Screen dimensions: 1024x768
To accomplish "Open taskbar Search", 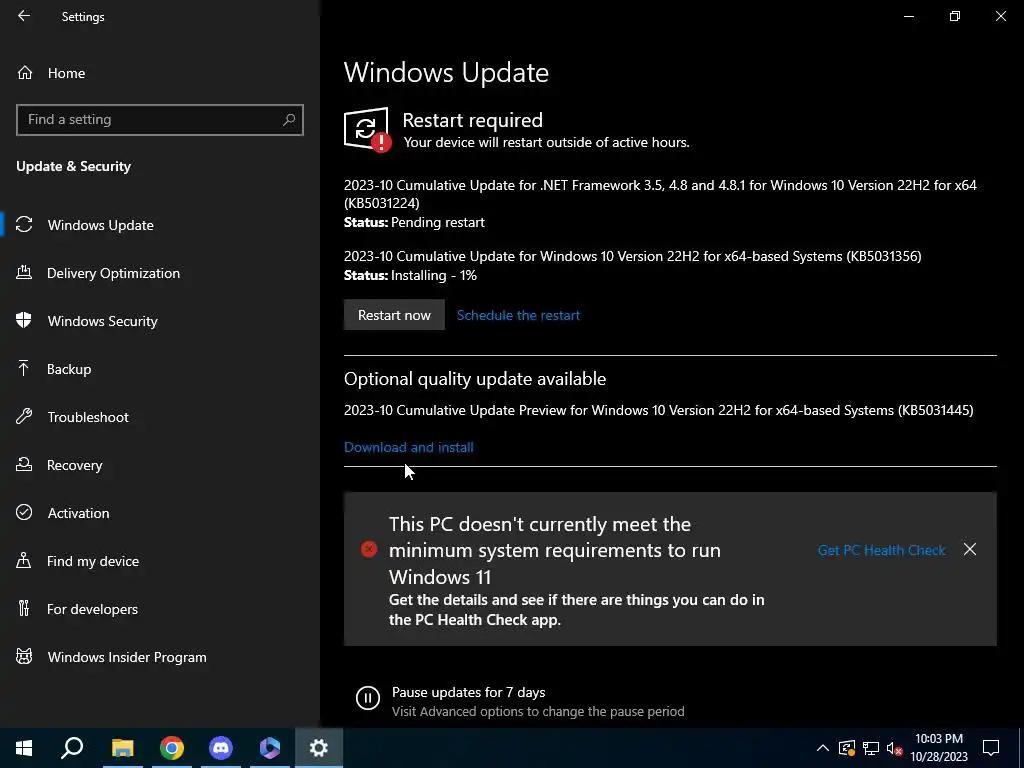I will point(72,748).
